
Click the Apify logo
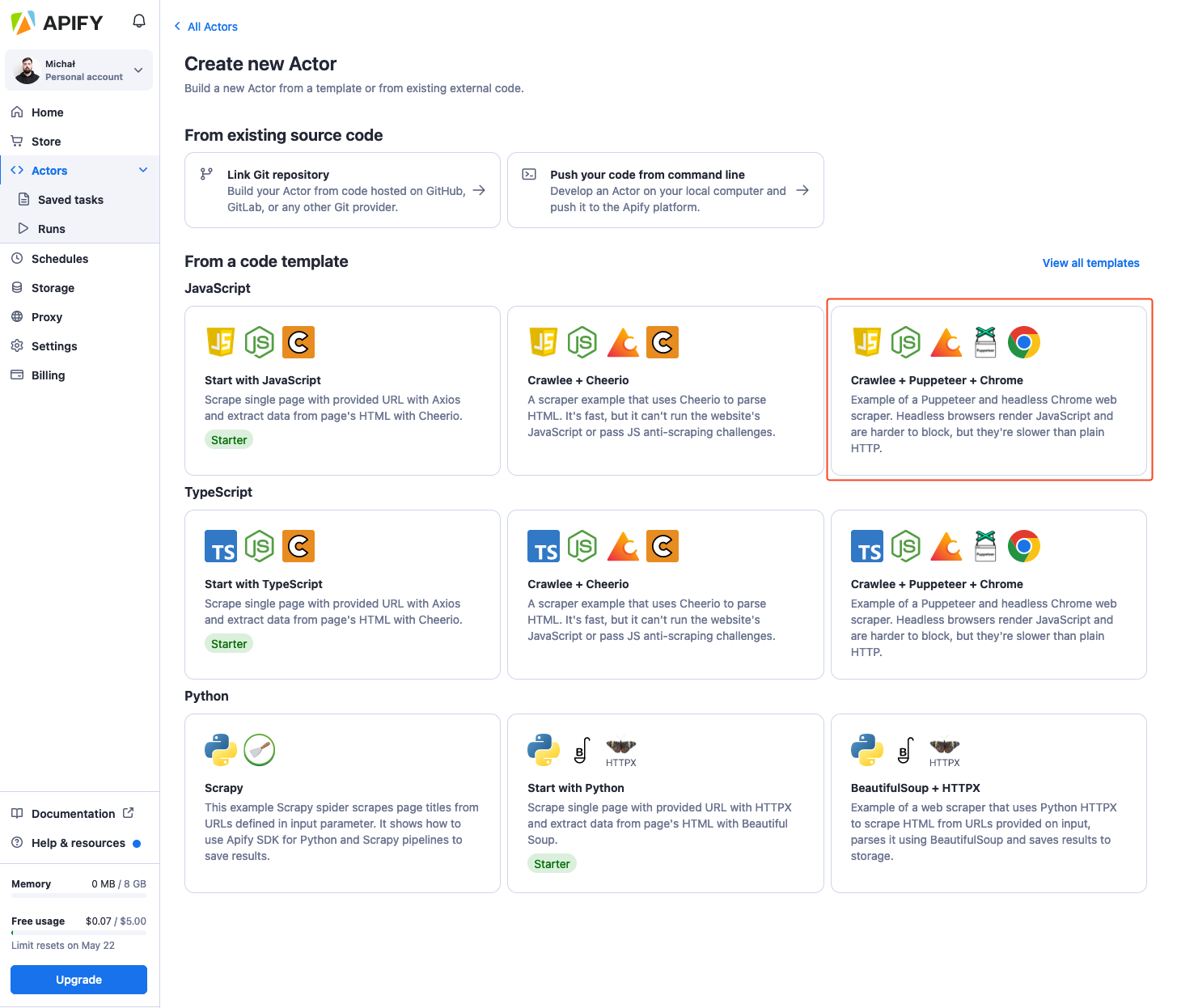57,23
